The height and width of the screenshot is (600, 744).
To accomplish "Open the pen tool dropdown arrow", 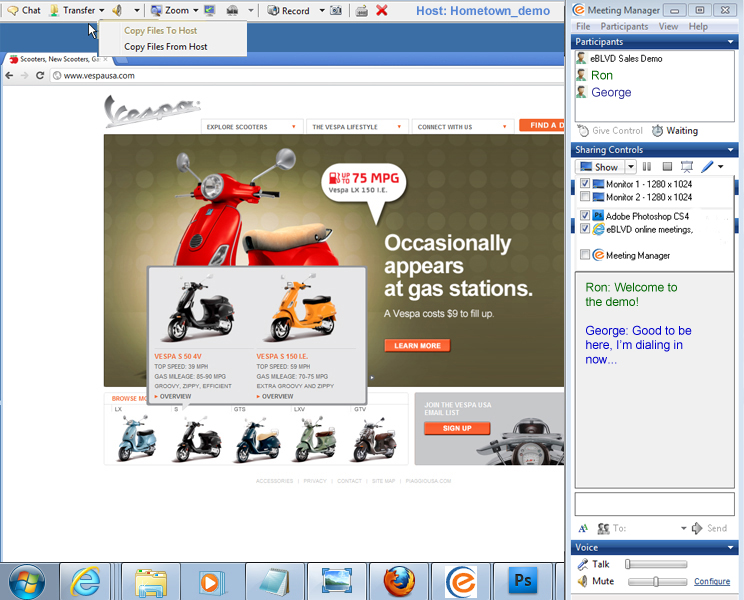I will [721, 167].
